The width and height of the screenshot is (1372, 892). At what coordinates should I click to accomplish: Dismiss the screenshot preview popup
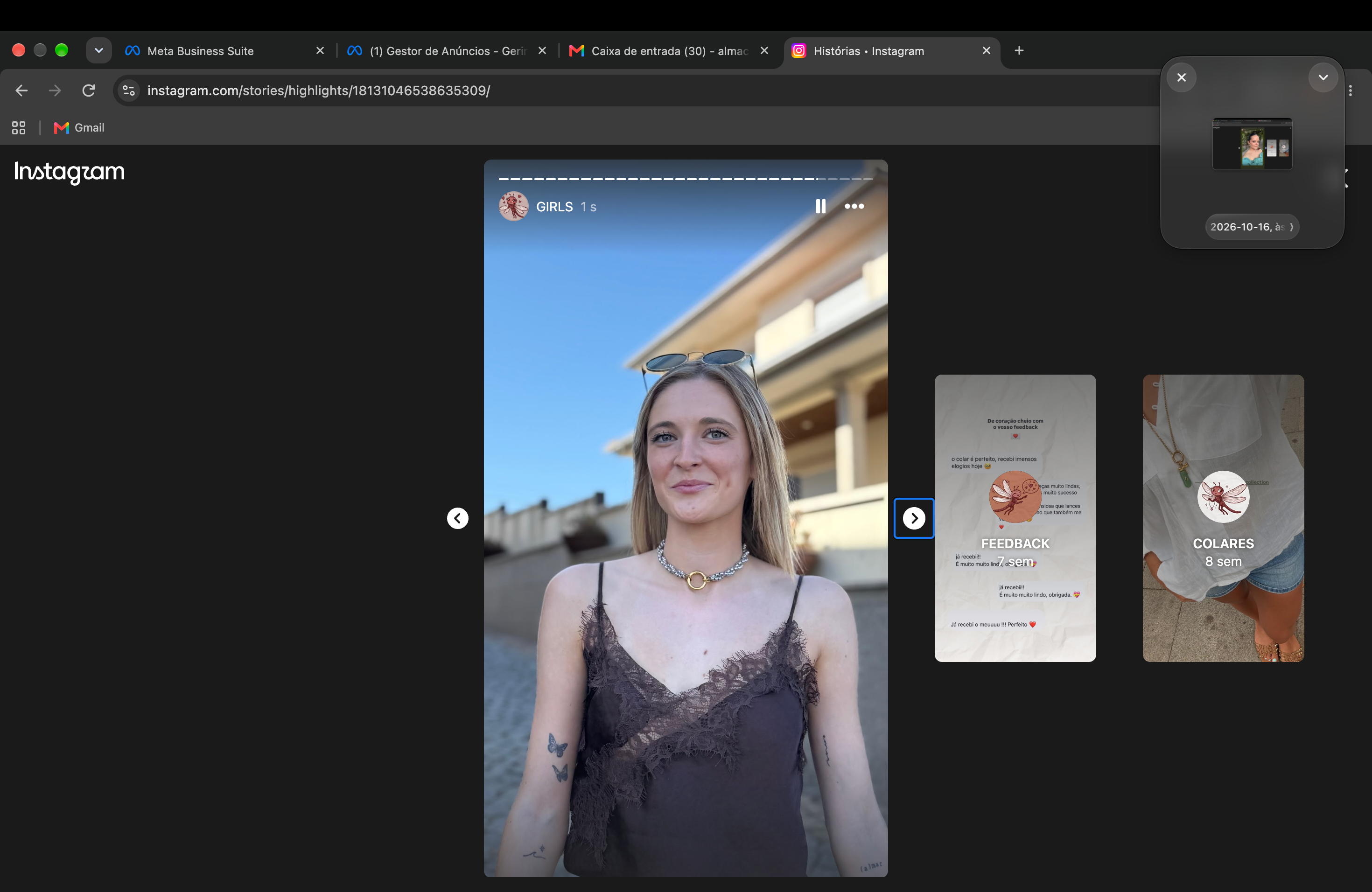1181,77
